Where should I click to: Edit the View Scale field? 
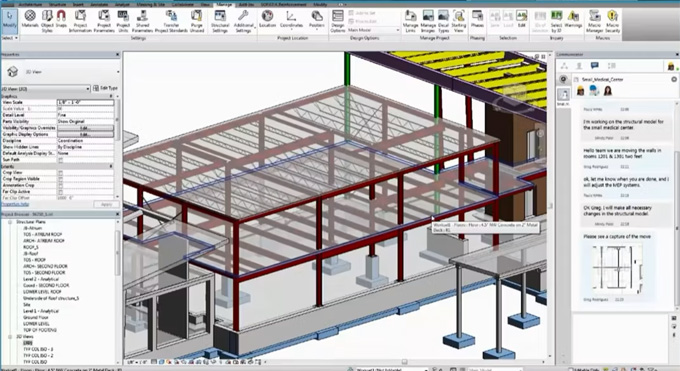[x=85, y=102]
